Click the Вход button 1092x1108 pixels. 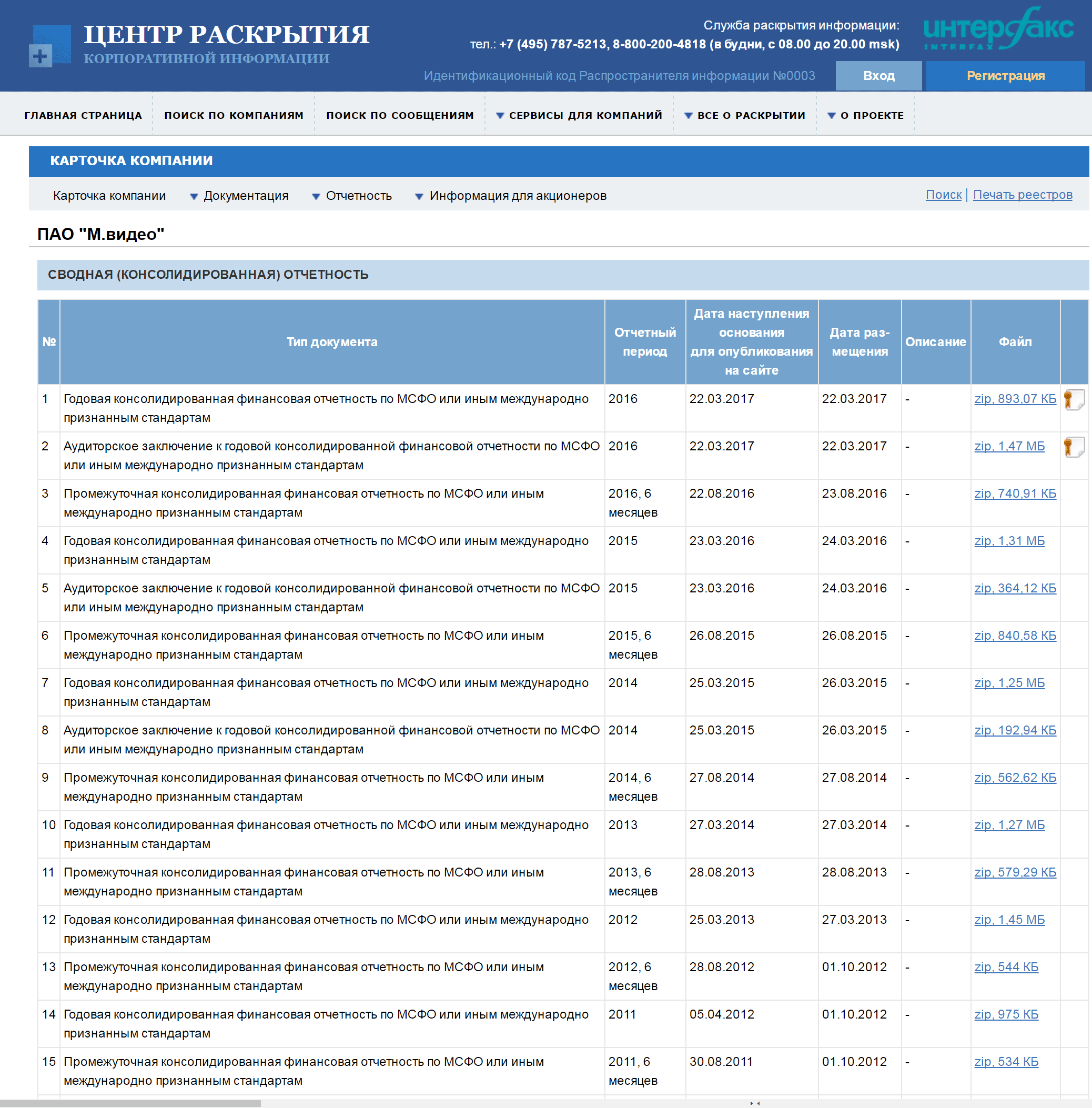pos(878,76)
